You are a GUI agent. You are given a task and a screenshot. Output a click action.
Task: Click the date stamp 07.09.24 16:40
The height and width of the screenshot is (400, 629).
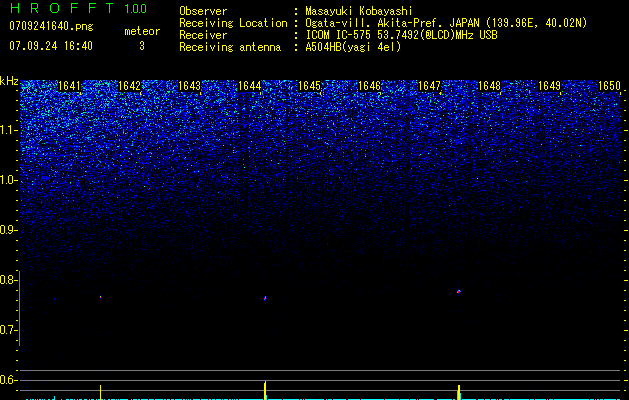click(51, 46)
